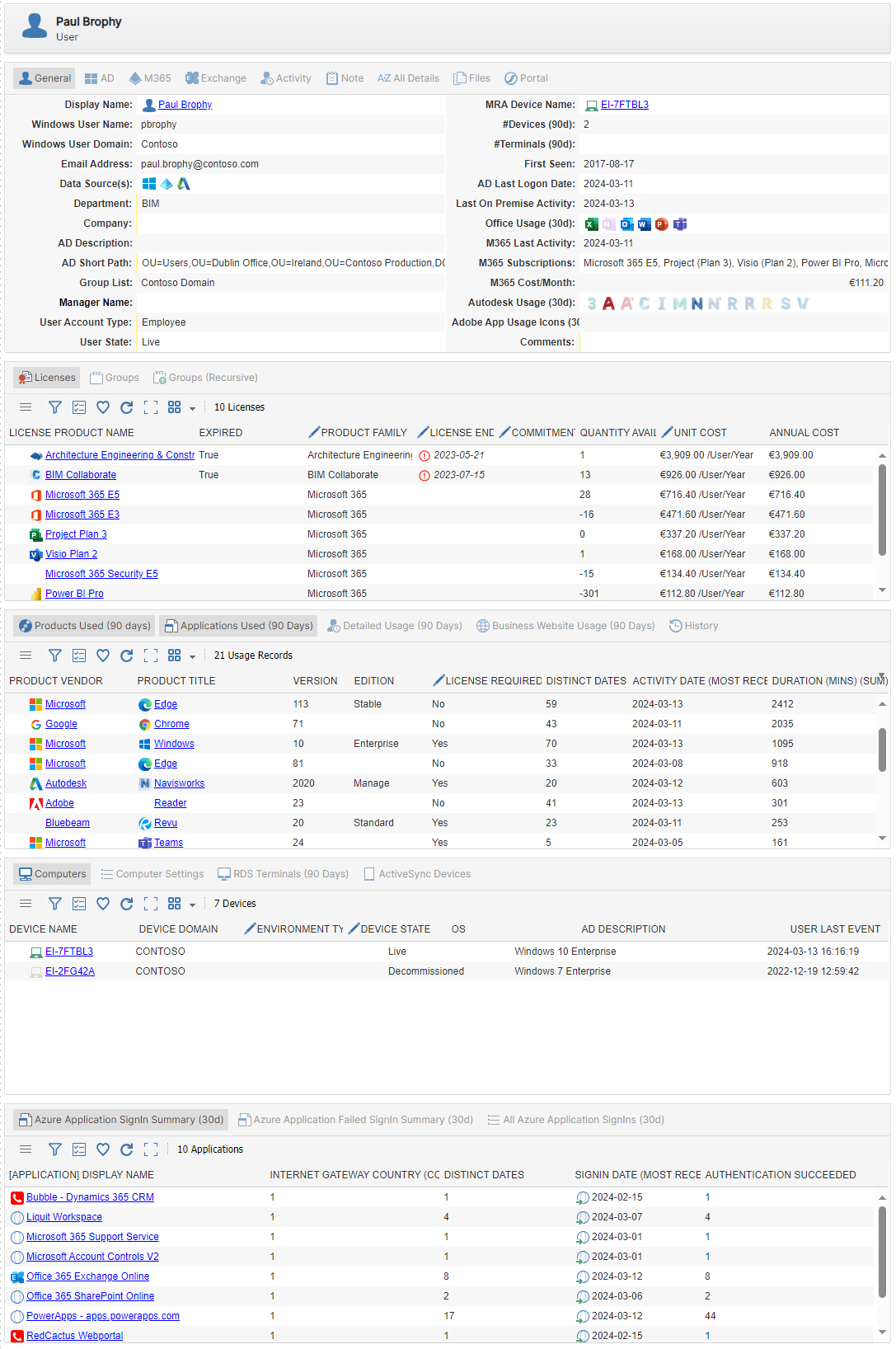The width and height of the screenshot is (896, 1349).
Task: Open Azure Application Failed SignIn Summary tab
Action: pos(355,1120)
